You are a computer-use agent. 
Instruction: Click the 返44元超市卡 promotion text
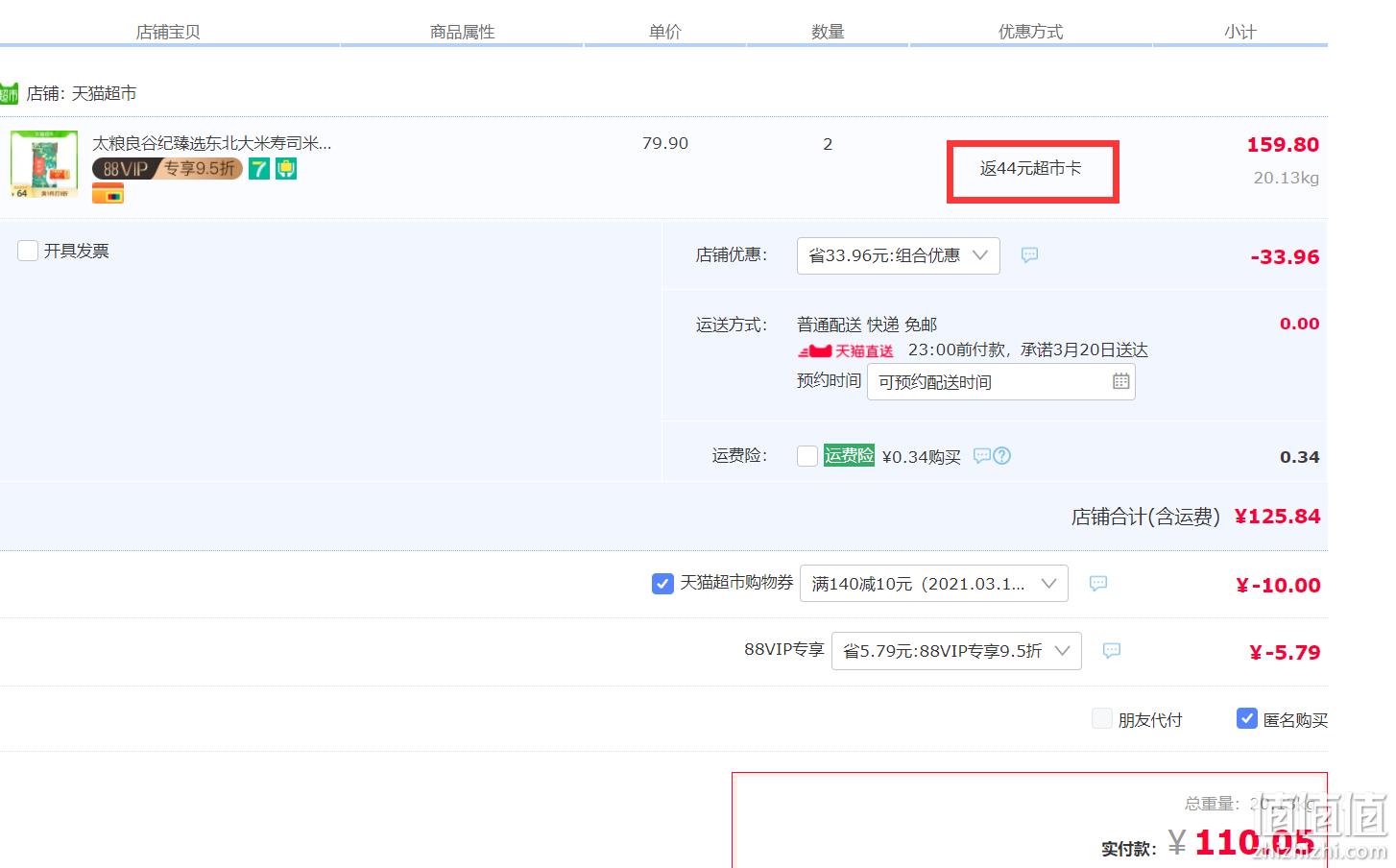1030,168
